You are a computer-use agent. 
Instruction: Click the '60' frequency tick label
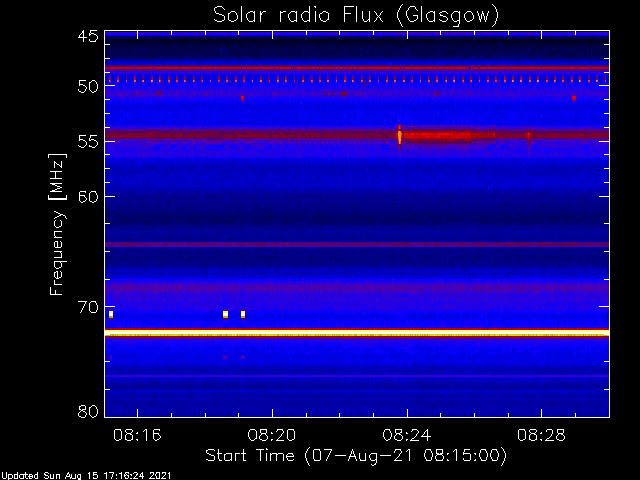(88, 197)
